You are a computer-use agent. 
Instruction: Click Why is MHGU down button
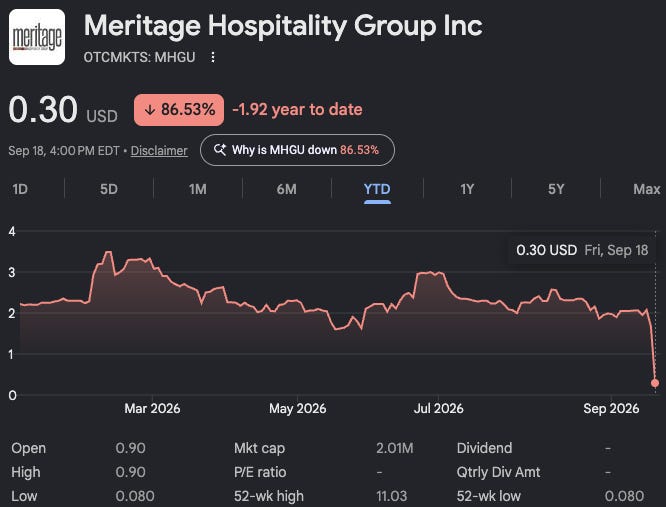[297, 150]
